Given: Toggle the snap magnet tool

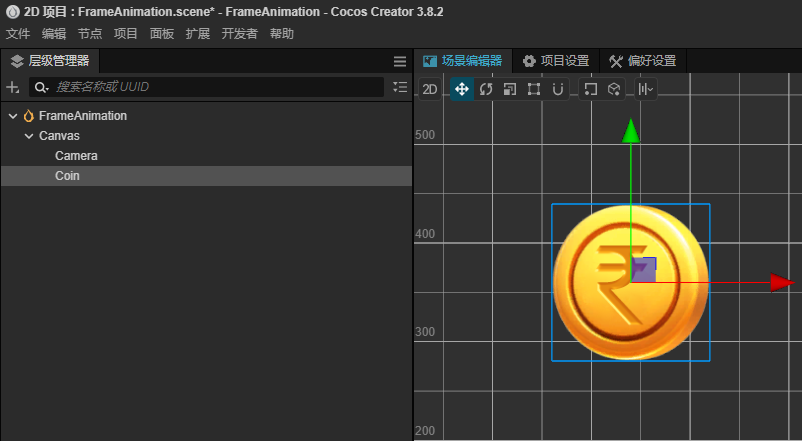Looking at the screenshot, I should [558, 90].
